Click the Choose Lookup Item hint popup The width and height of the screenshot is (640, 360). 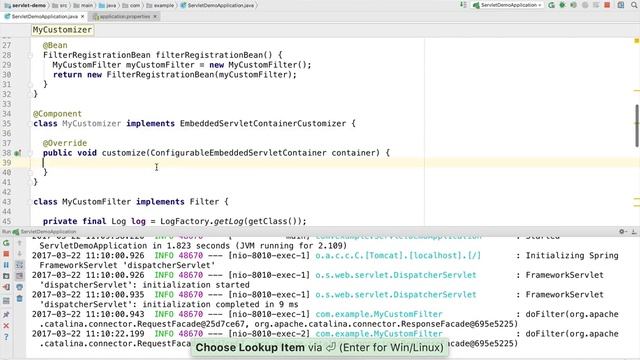[319, 348]
